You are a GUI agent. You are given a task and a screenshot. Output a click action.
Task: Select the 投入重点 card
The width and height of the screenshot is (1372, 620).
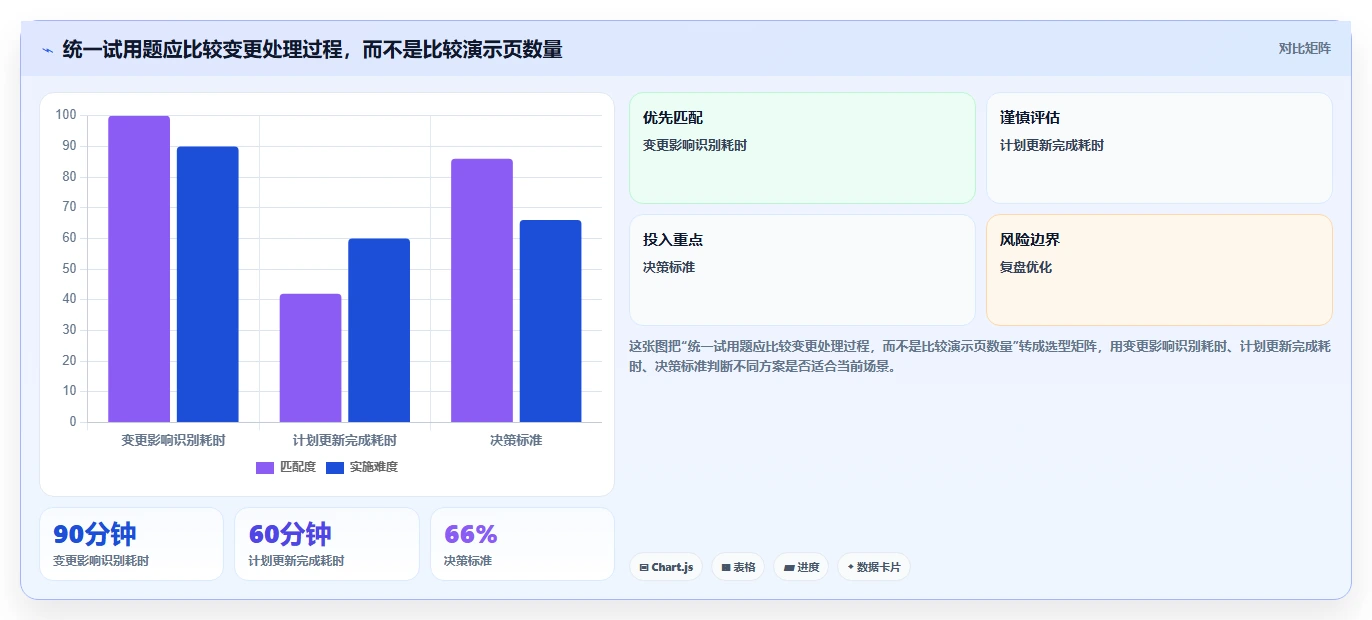coord(802,270)
